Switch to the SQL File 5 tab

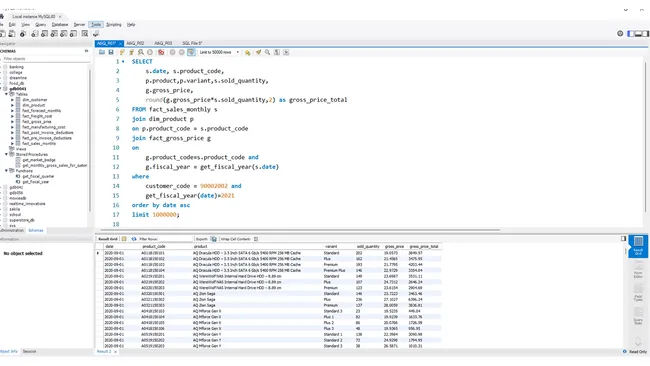point(192,43)
